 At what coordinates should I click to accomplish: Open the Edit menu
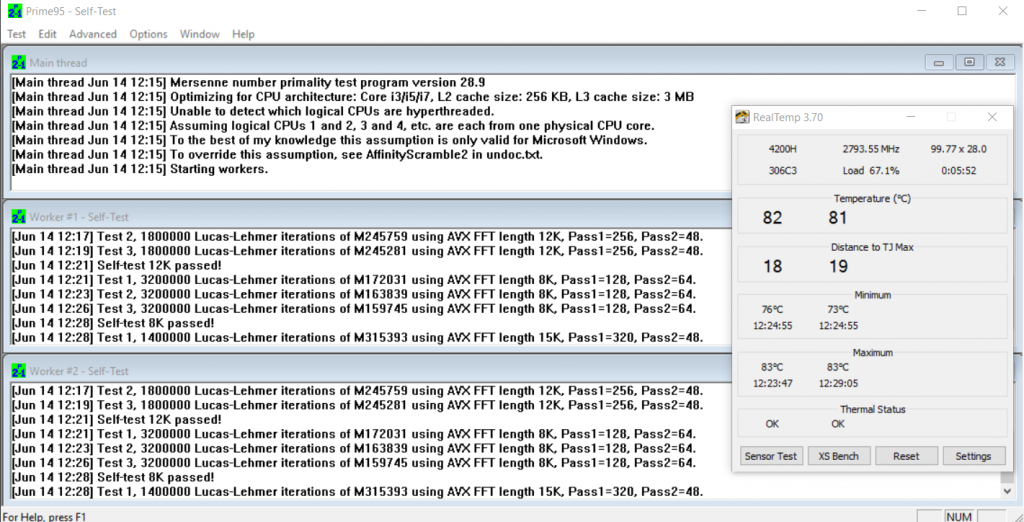click(x=47, y=34)
